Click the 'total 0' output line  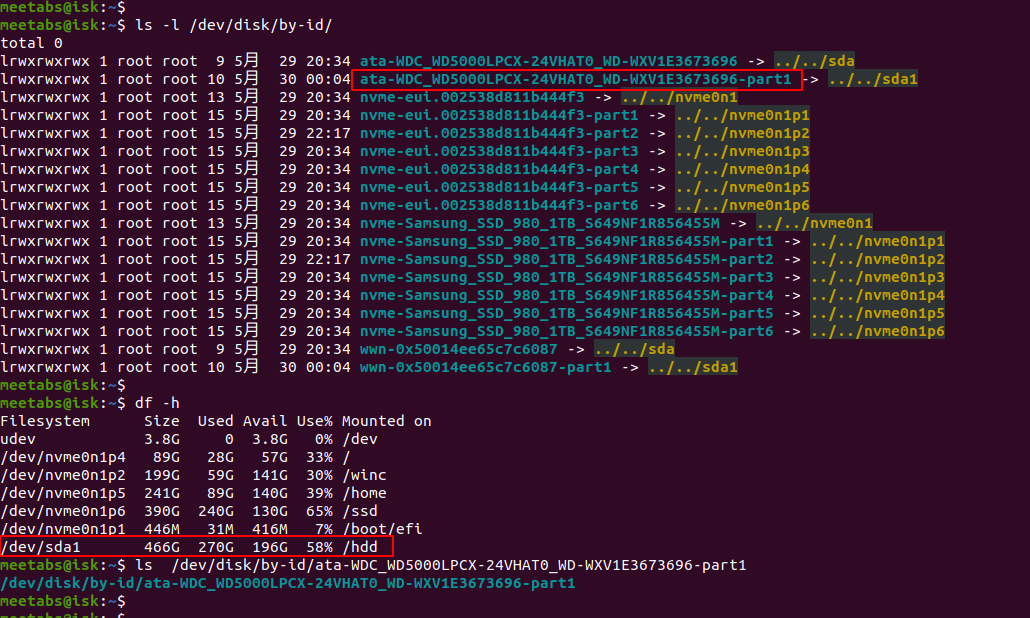[32, 43]
